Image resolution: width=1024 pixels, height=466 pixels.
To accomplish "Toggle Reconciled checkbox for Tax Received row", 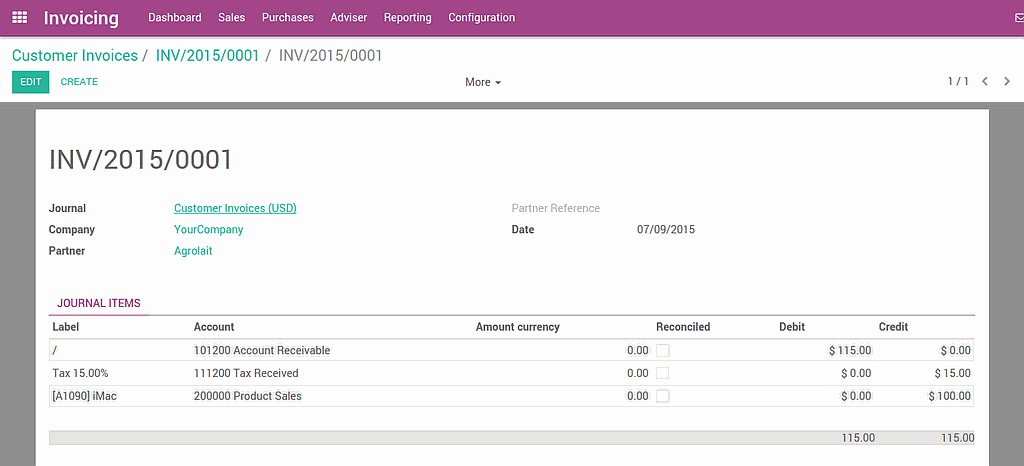I will pyautogui.click(x=663, y=373).
